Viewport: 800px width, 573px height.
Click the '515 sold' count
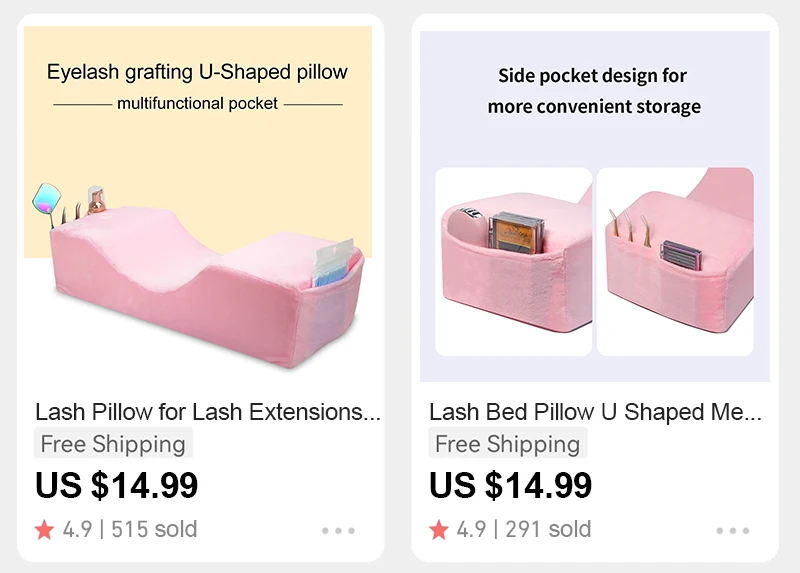tap(154, 530)
